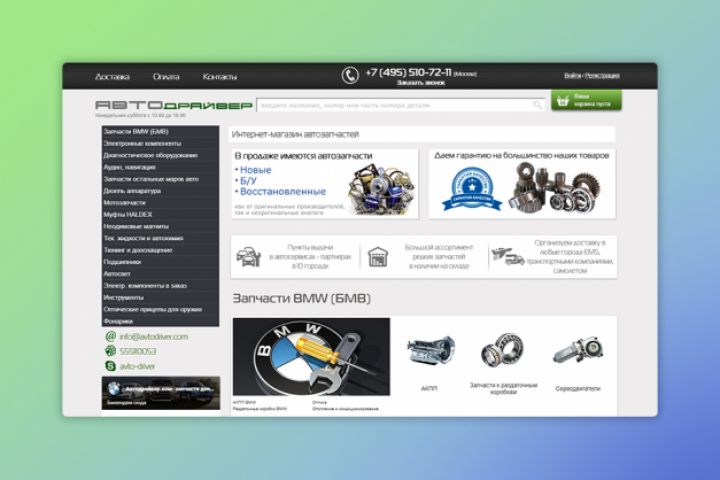
Task: Click the avto-driver Skype link
Action: point(137,366)
